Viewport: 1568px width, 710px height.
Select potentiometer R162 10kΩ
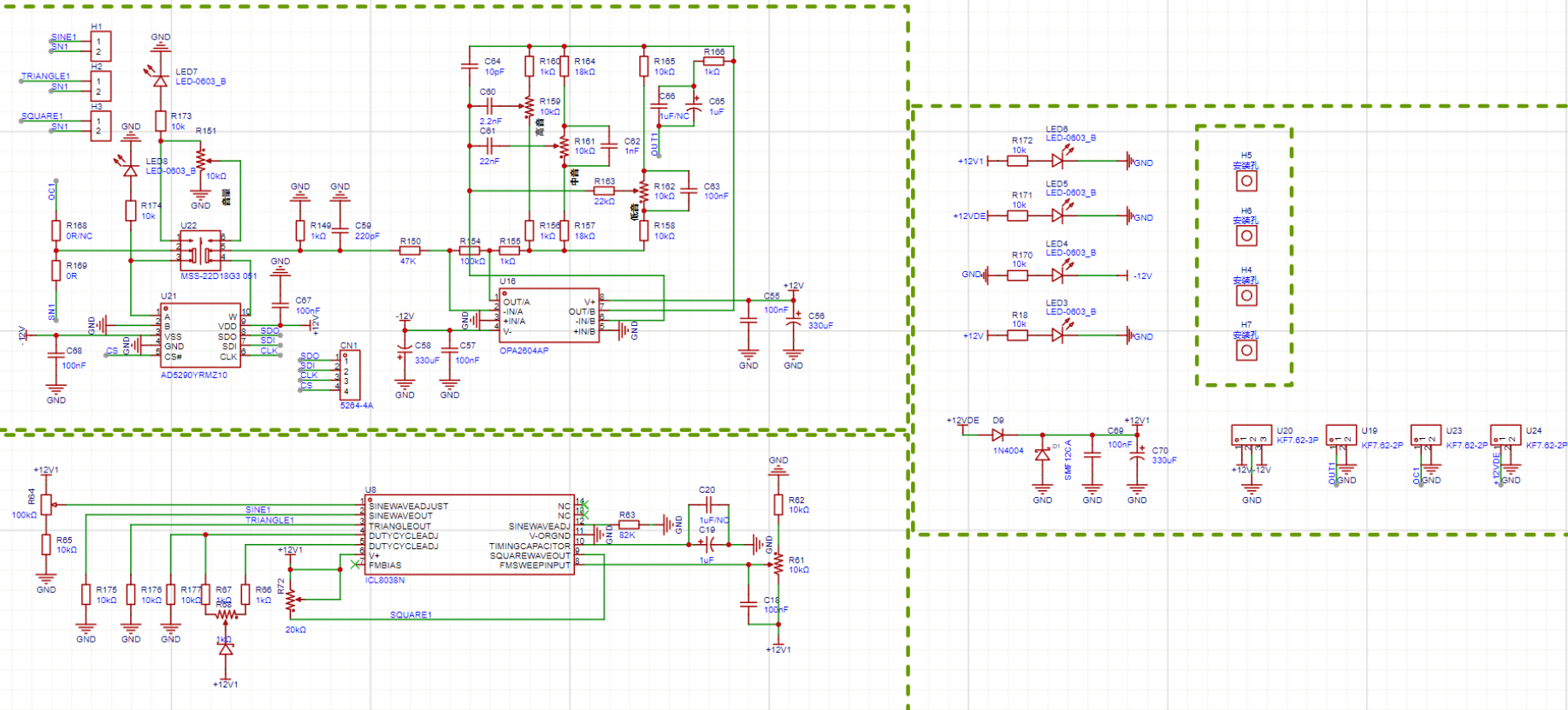643,191
